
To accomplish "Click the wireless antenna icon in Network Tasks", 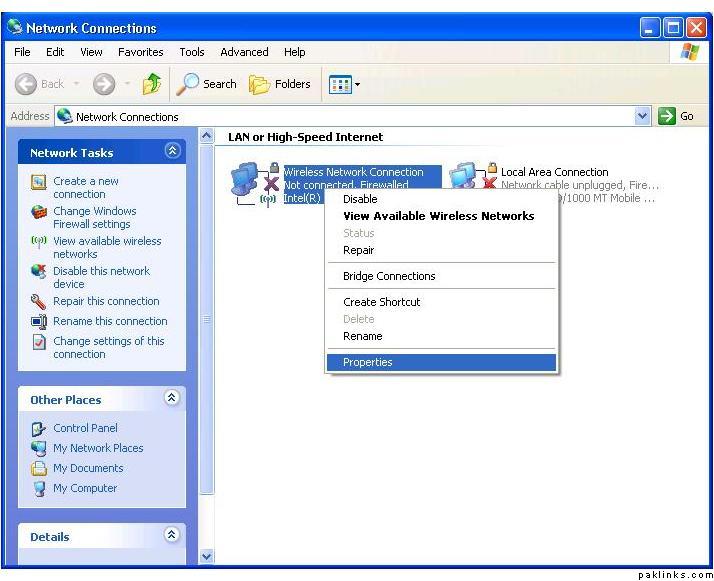I will pos(39,241).
